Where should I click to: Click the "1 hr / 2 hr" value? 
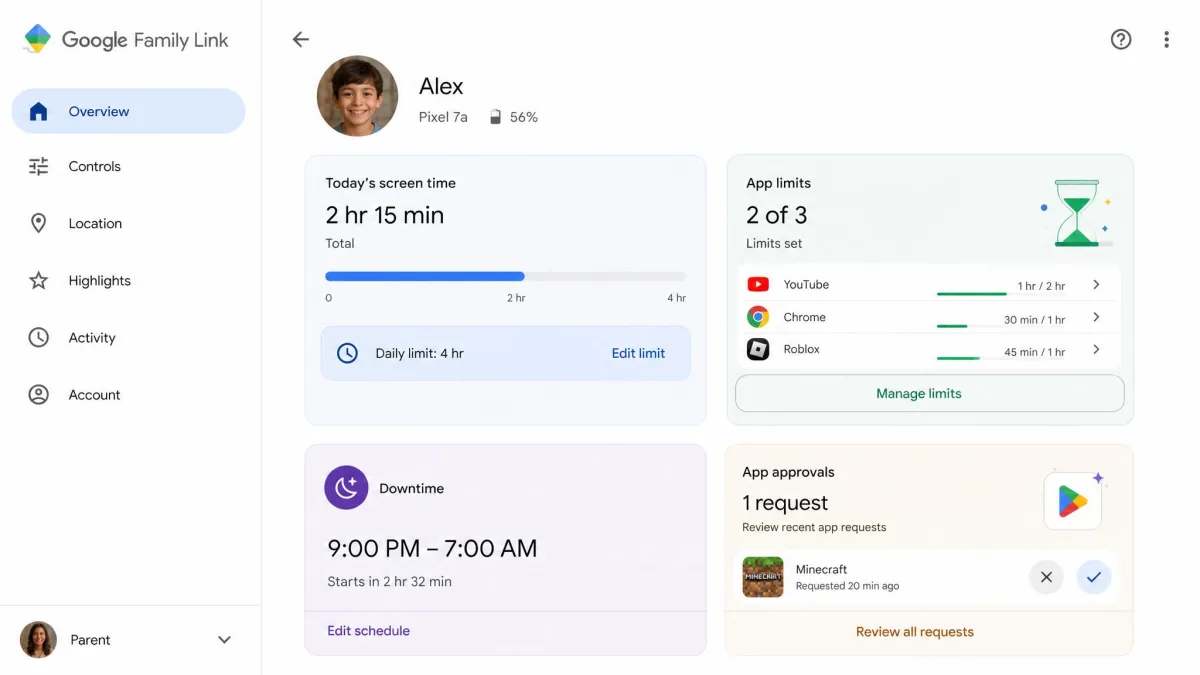coord(1041,286)
